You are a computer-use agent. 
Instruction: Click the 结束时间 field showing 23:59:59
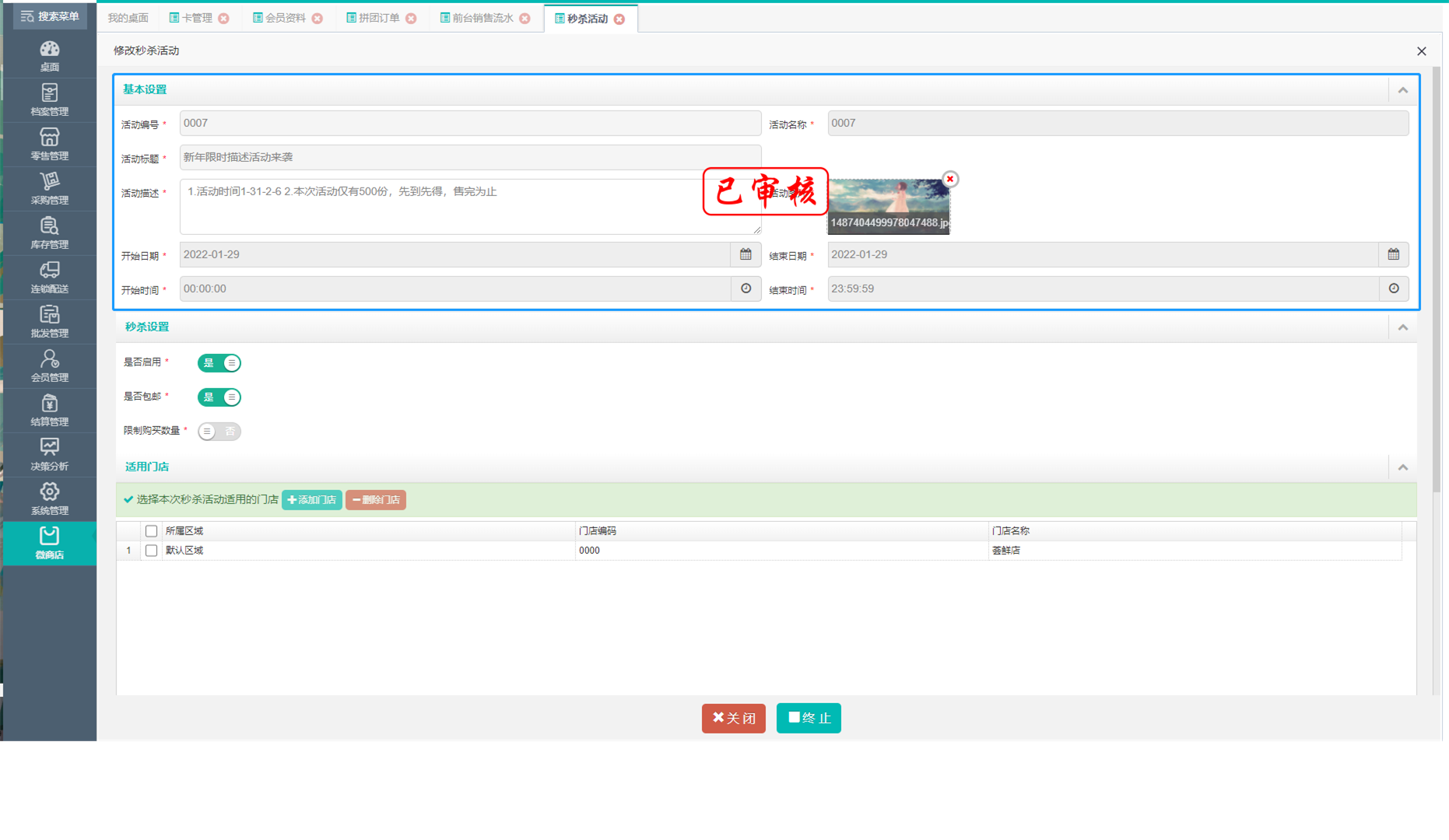[1103, 289]
